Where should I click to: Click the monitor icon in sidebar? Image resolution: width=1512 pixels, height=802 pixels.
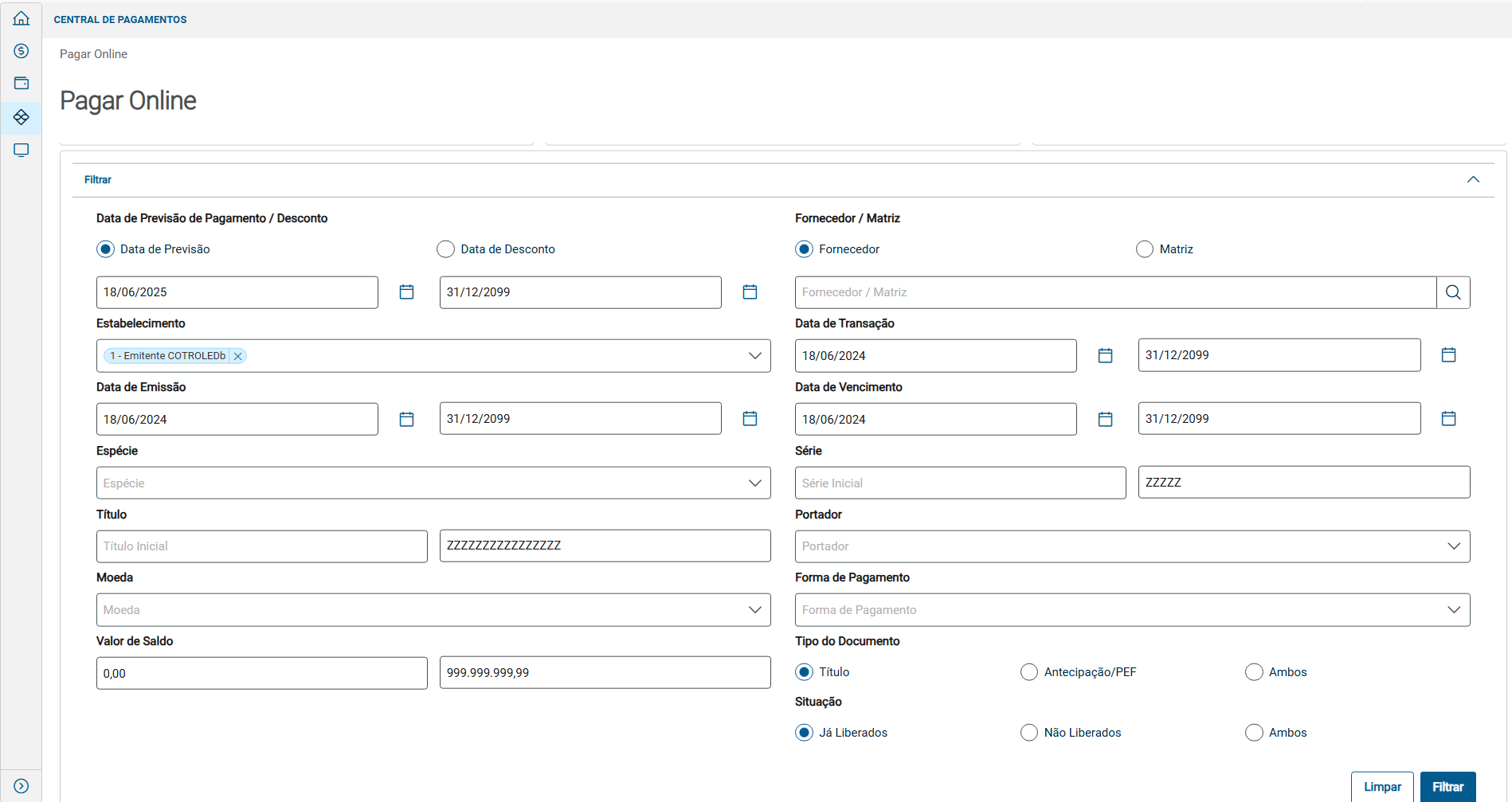coord(22,150)
